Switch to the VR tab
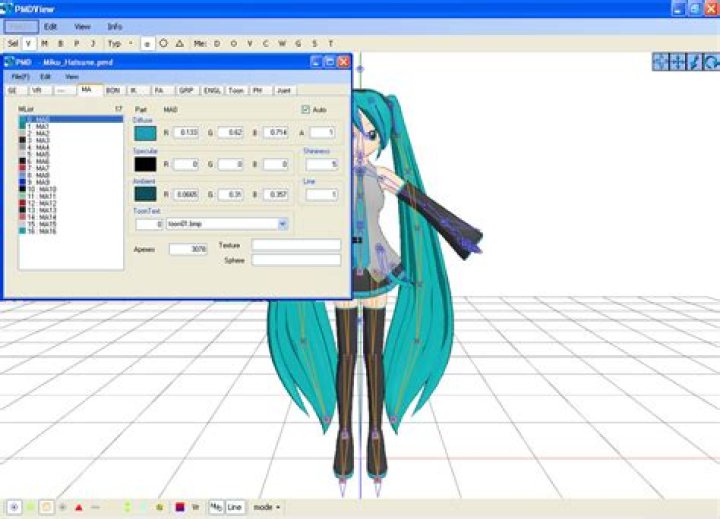The height and width of the screenshot is (519, 720). 40,90
